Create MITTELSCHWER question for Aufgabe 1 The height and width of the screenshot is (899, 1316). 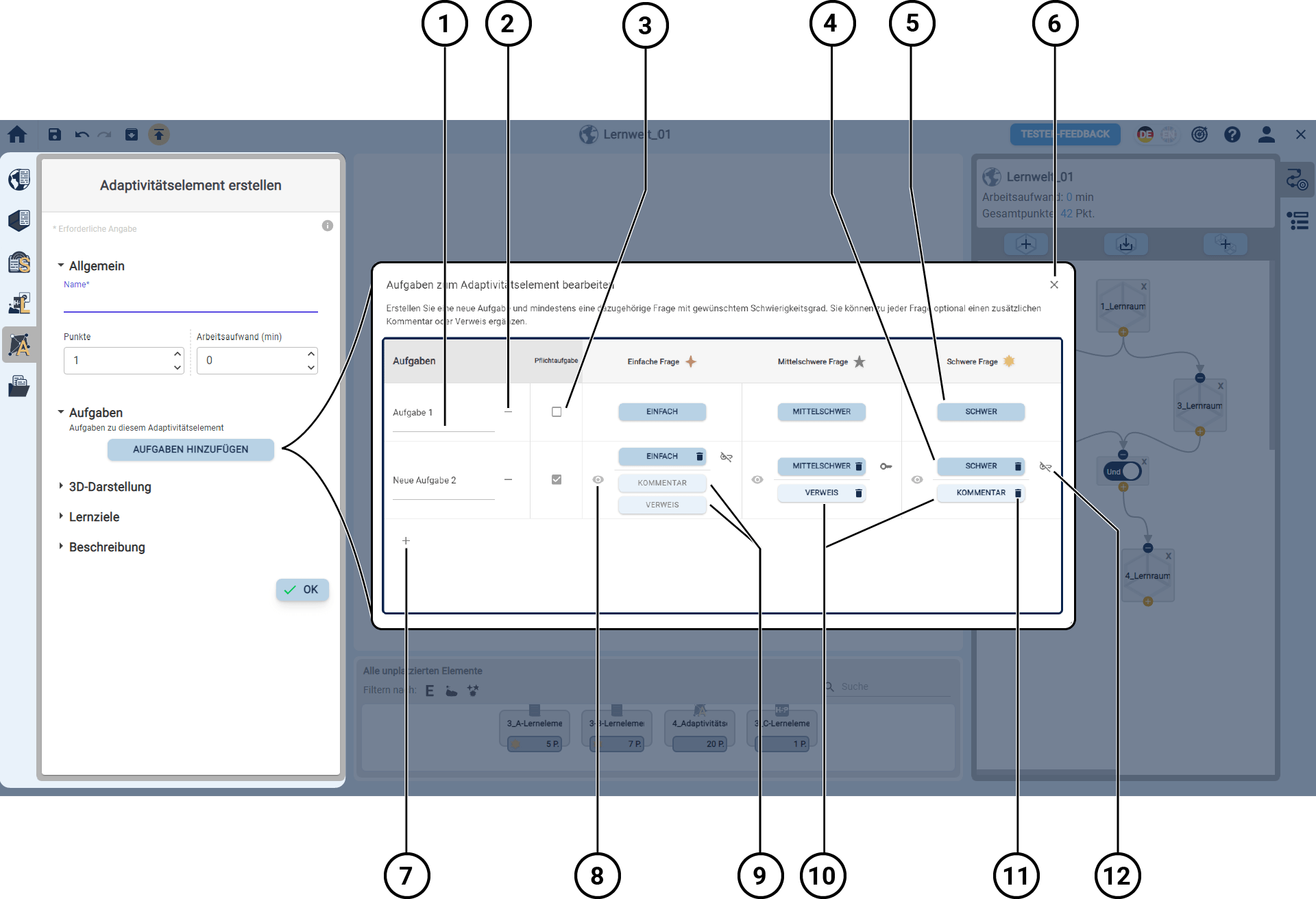[x=821, y=412]
